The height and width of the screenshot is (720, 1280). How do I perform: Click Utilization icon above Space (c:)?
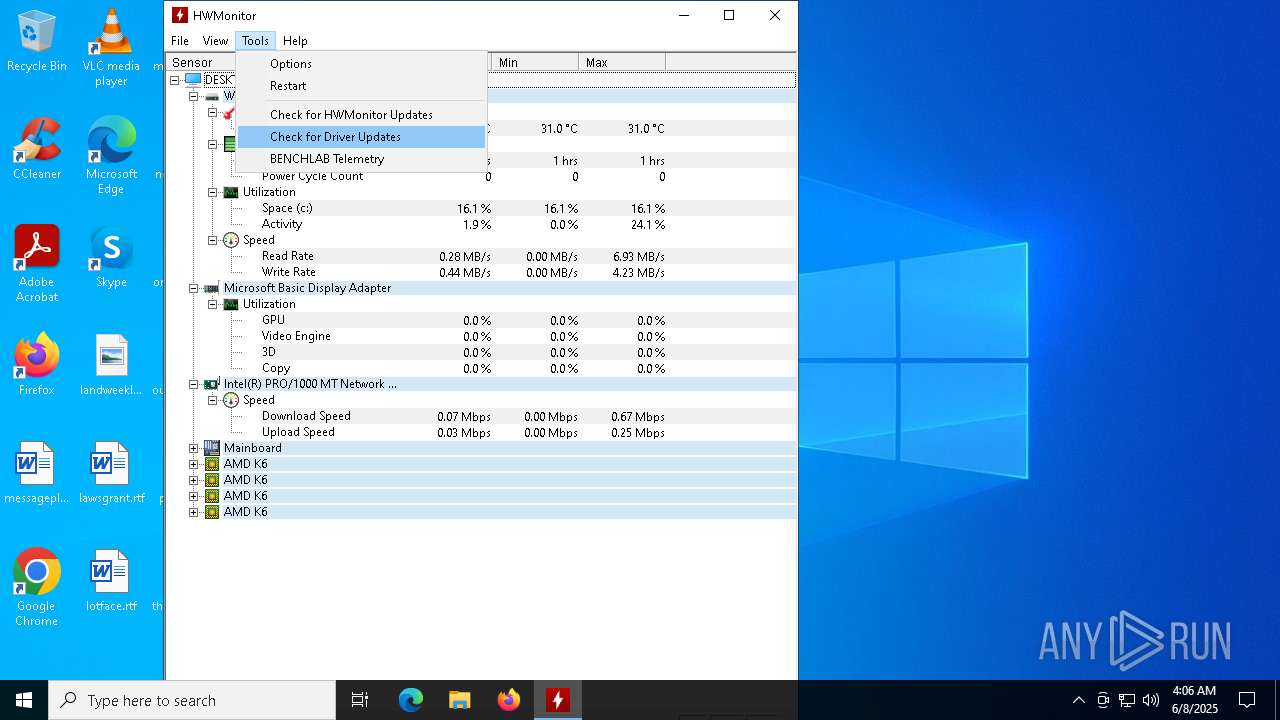tap(231, 192)
